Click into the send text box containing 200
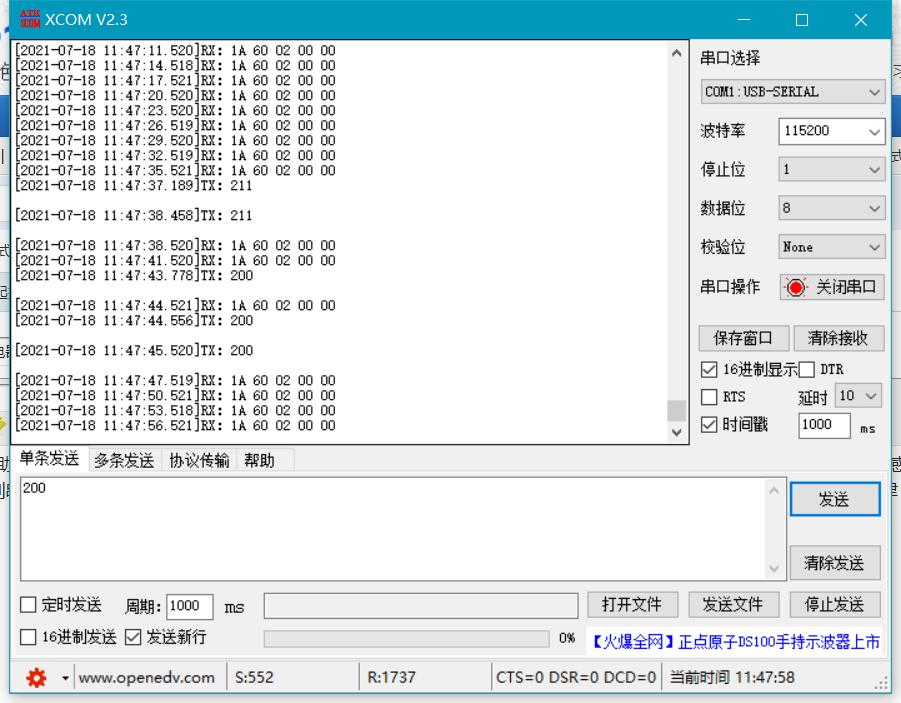 click(x=393, y=529)
